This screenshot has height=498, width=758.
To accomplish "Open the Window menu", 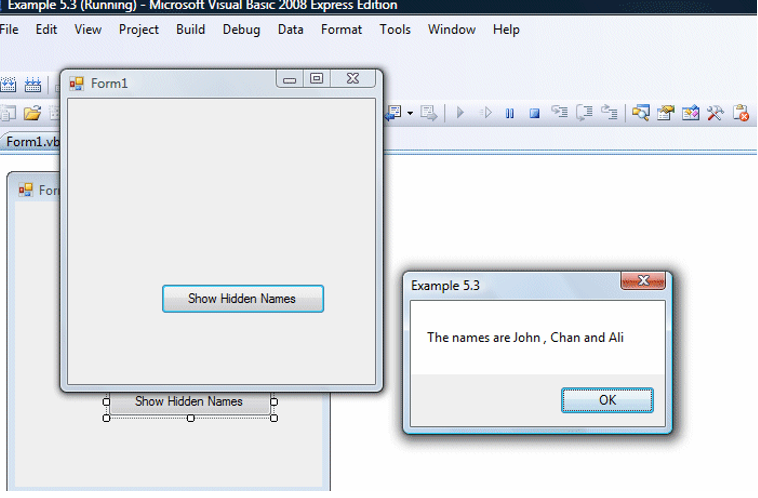I will (x=452, y=29).
